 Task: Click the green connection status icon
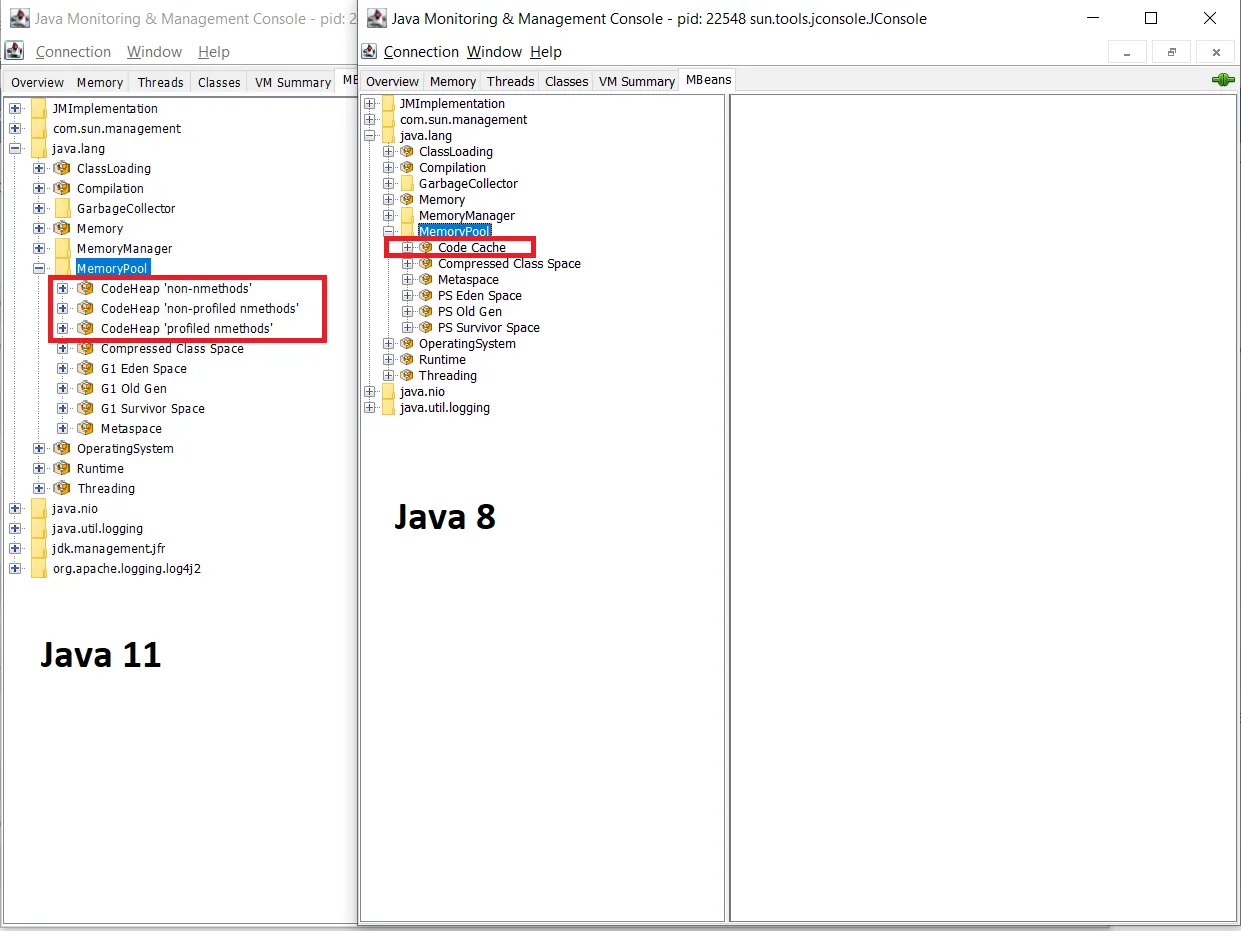pyautogui.click(x=1222, y=80)
